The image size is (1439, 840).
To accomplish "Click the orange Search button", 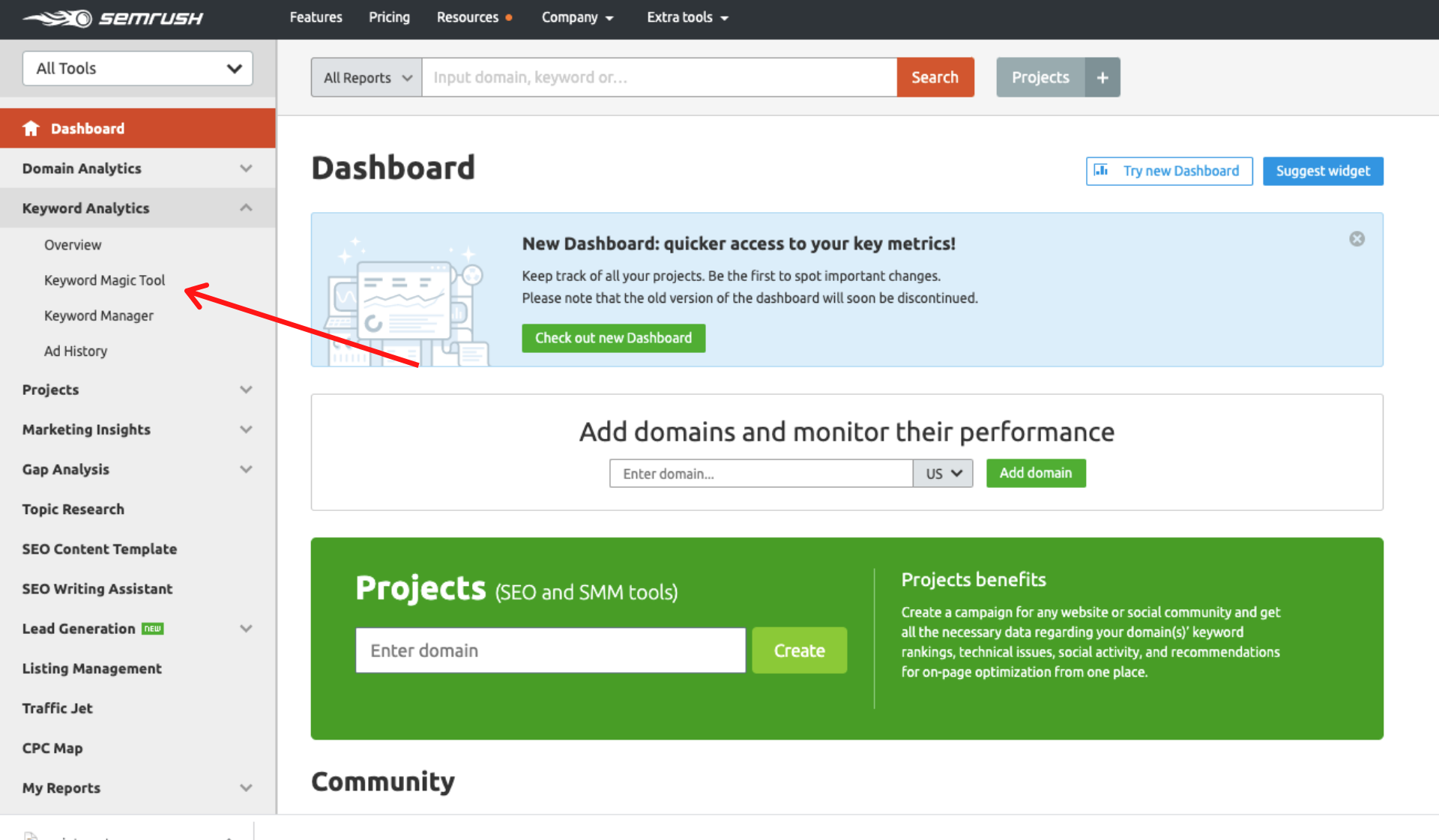I will tap(935, 77).
